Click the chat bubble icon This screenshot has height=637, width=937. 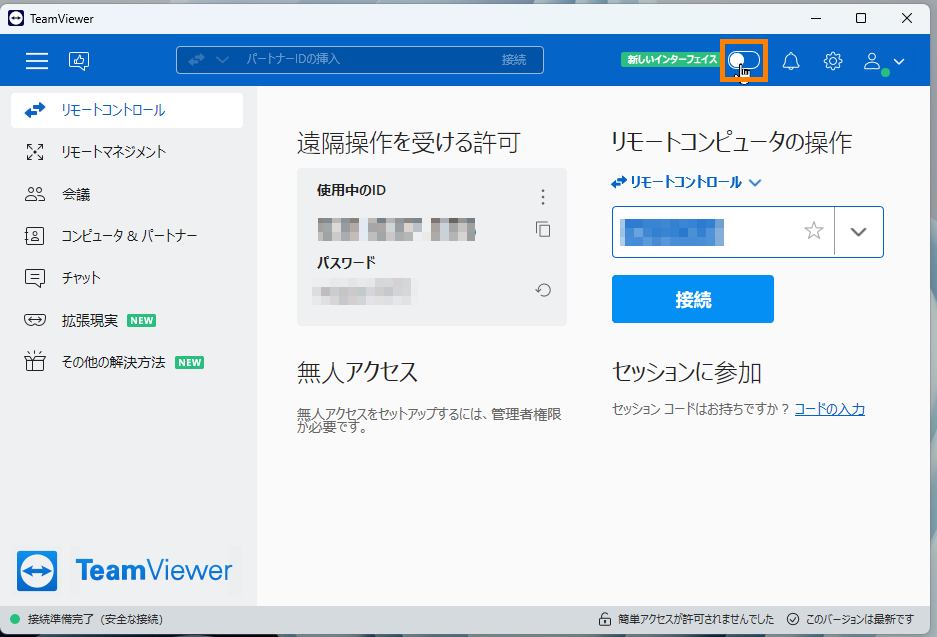click(35, 278)
